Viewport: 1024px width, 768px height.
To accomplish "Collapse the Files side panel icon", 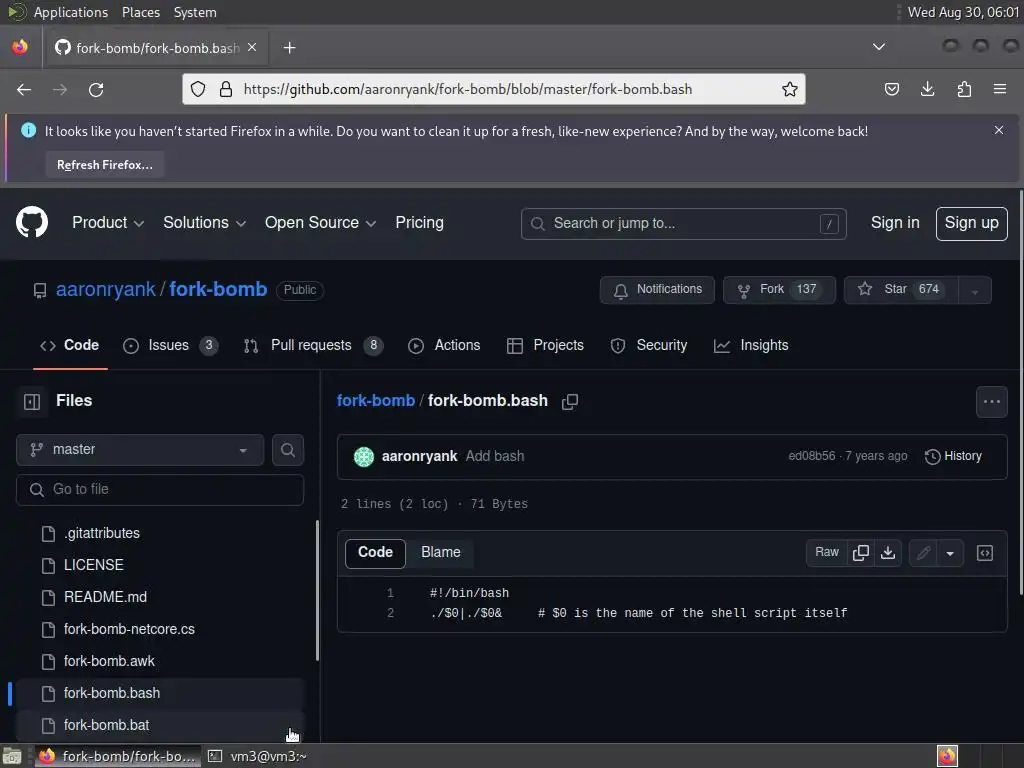I will [32, 402].
